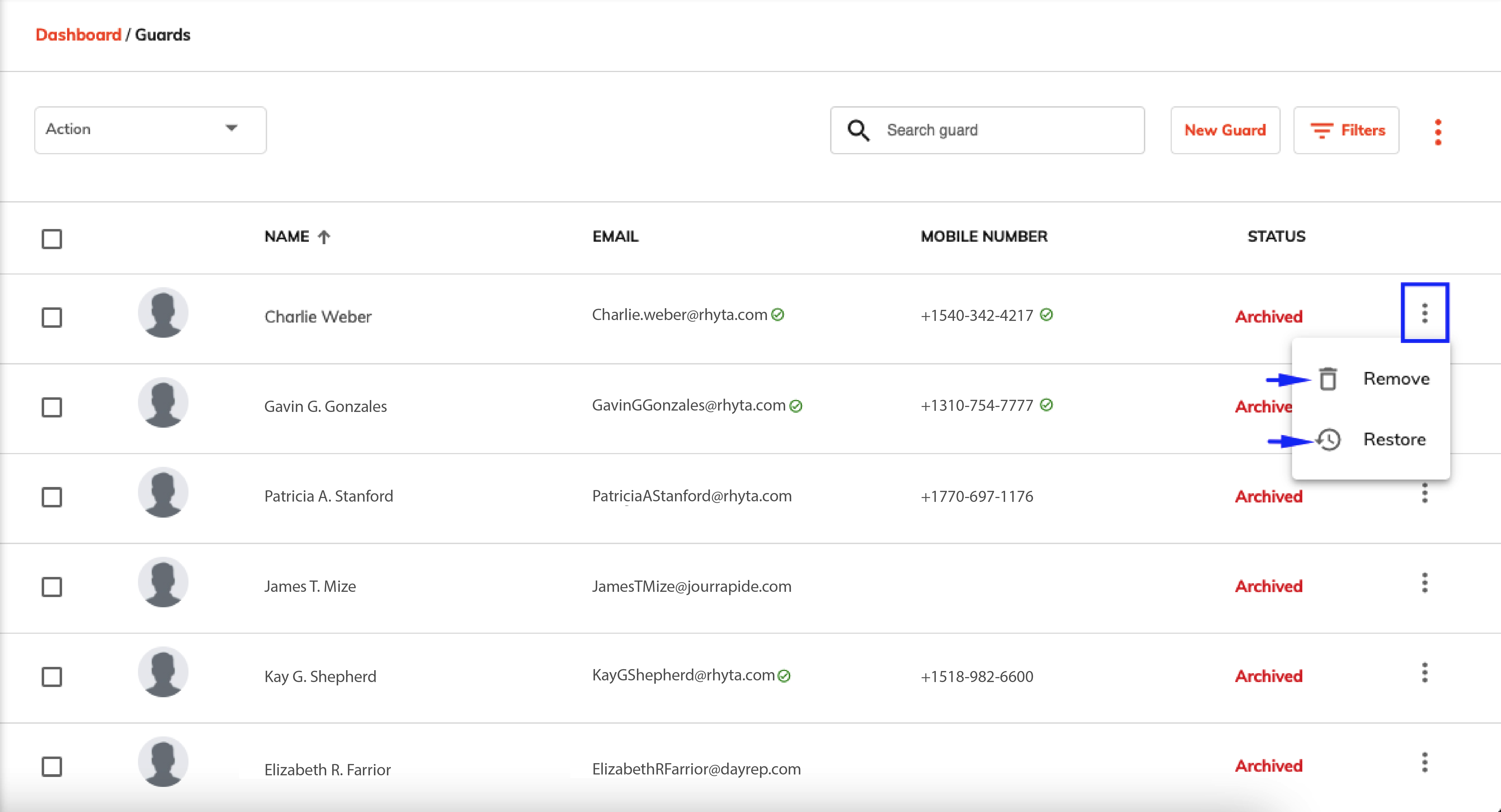Click verified checkmark beside +1310-754-7777

tap(1046, 405)
